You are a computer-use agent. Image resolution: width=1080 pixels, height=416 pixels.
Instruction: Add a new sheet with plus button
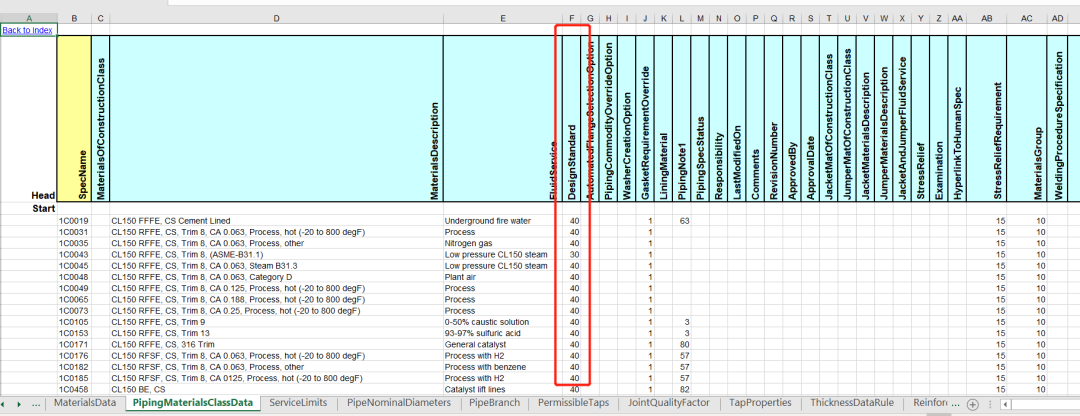(x=973, y=404)
